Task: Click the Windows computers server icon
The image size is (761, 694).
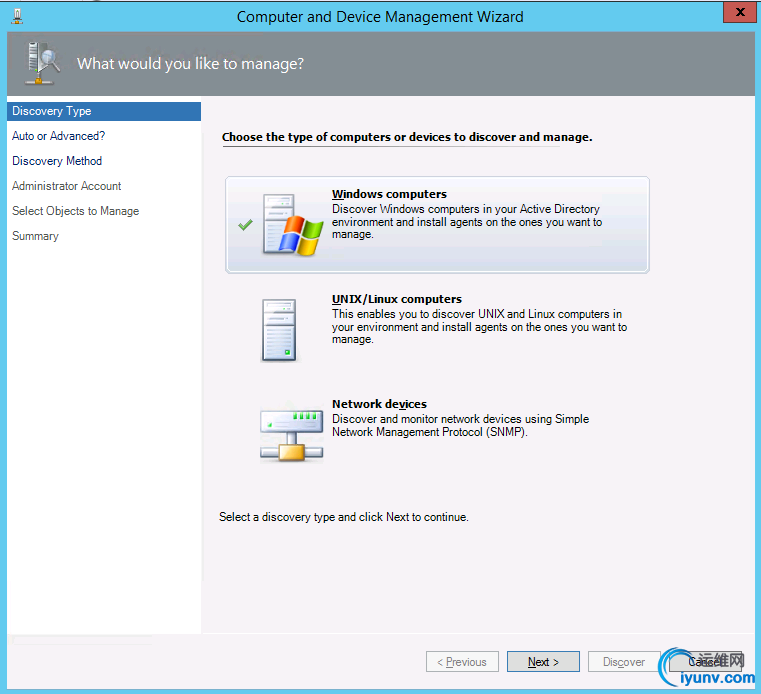Action: click(293, 225)
